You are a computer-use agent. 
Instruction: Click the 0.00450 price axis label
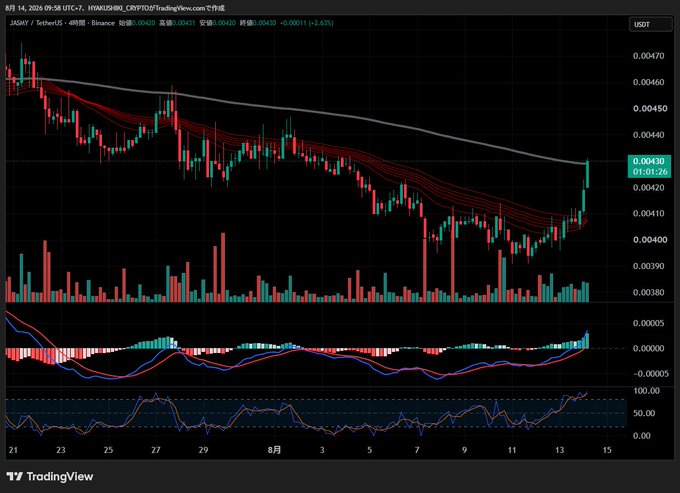click(650, 108)
